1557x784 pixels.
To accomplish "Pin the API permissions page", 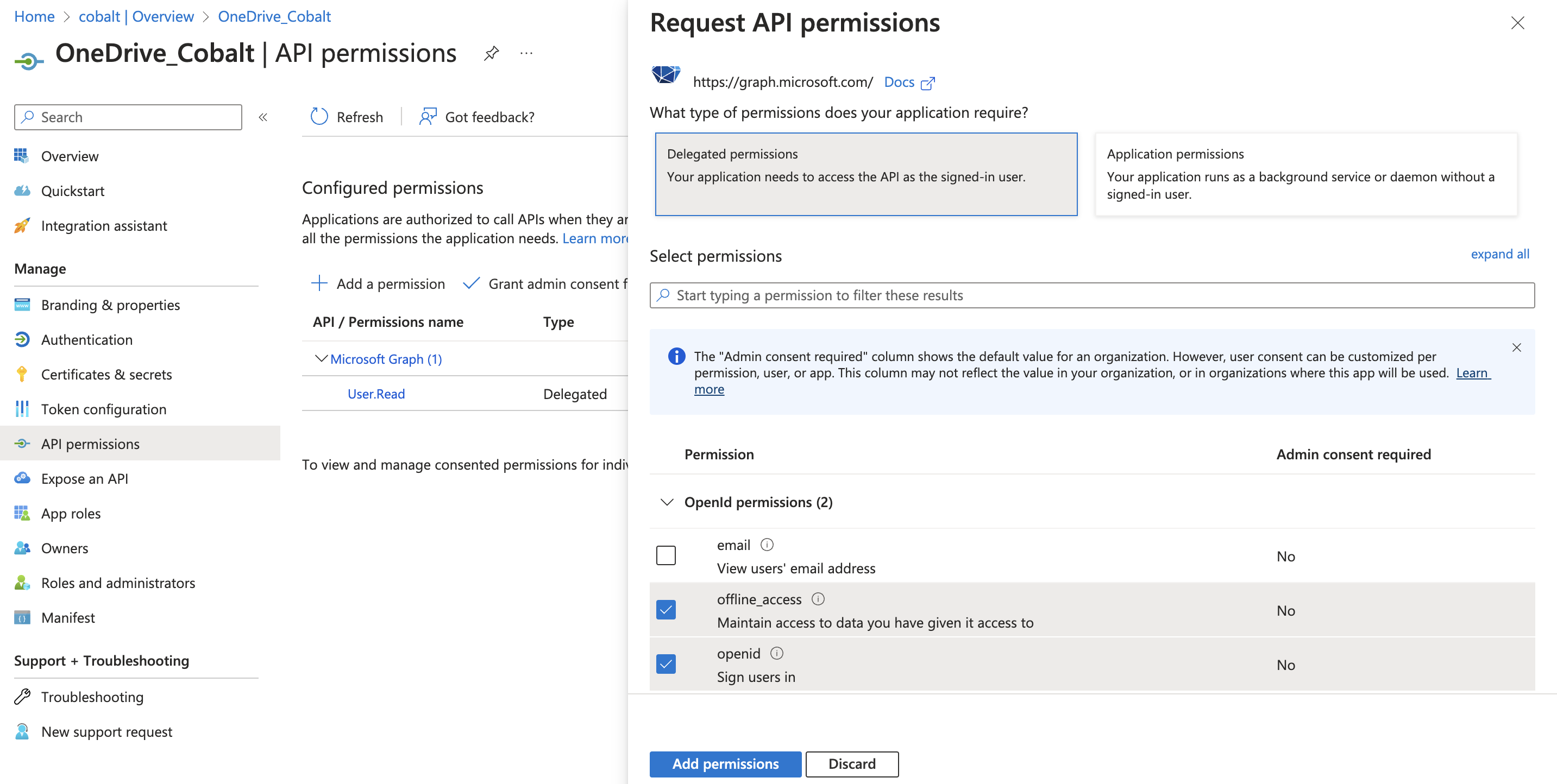I will tap(491, 53).
